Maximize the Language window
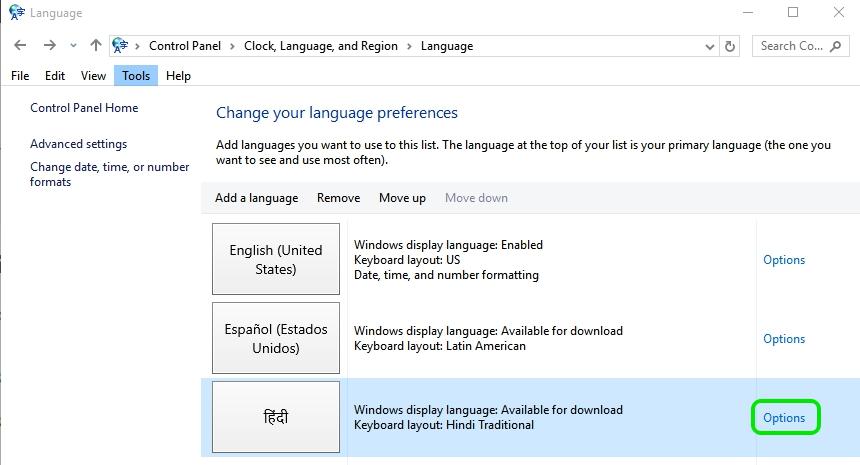This screenshot has width=860, height=465. (793, 12)
